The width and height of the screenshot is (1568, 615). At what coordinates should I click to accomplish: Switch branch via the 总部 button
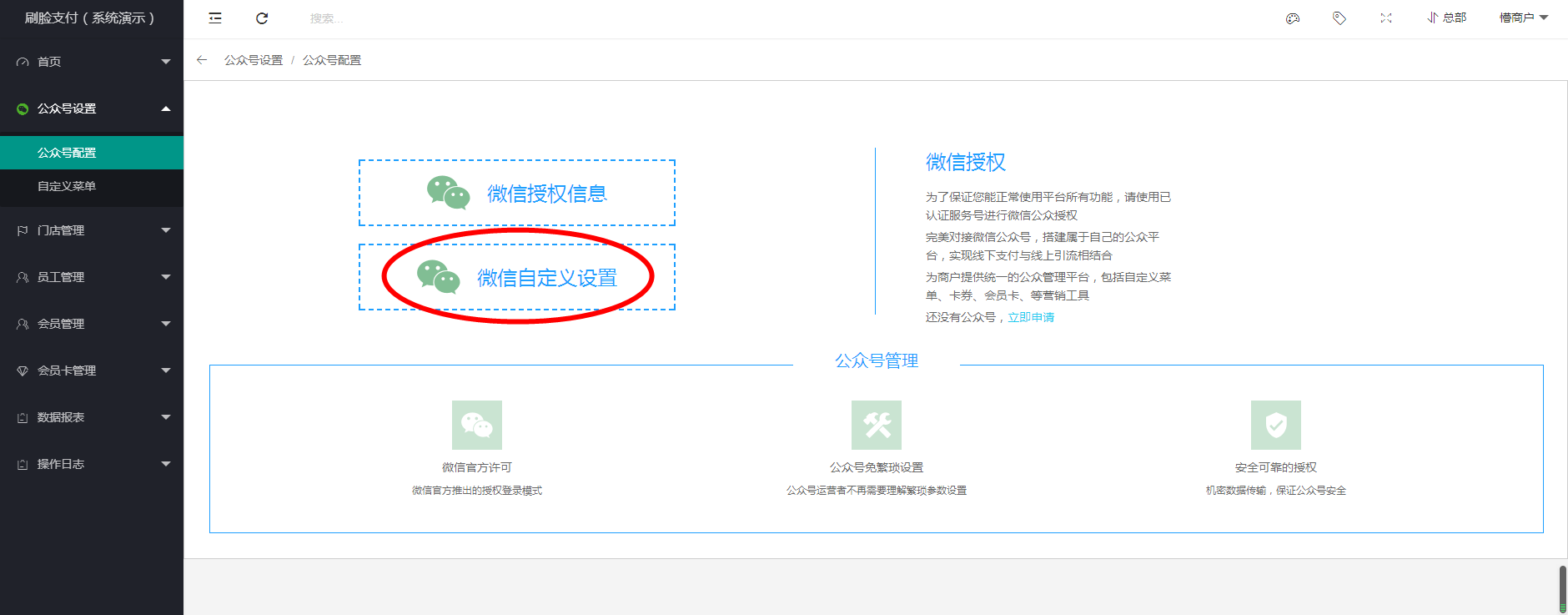tap(1446, 18)
